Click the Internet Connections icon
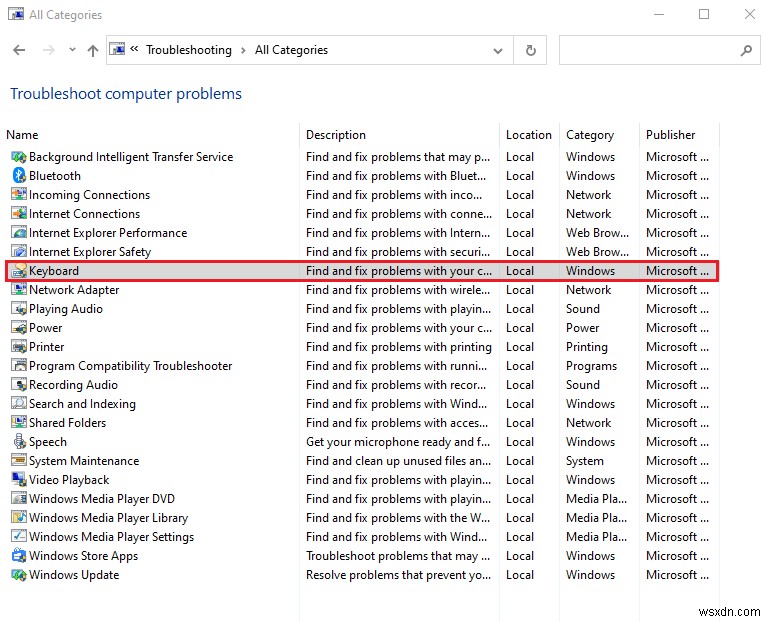The height and width of the screenshot is (622, 772). 19,214
